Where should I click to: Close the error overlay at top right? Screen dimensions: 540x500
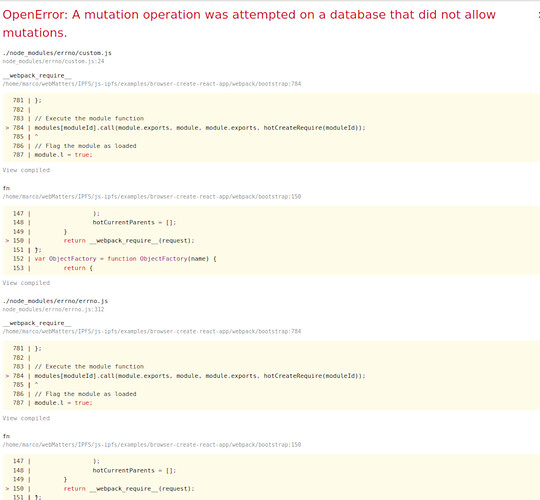[x=539, y=15]
